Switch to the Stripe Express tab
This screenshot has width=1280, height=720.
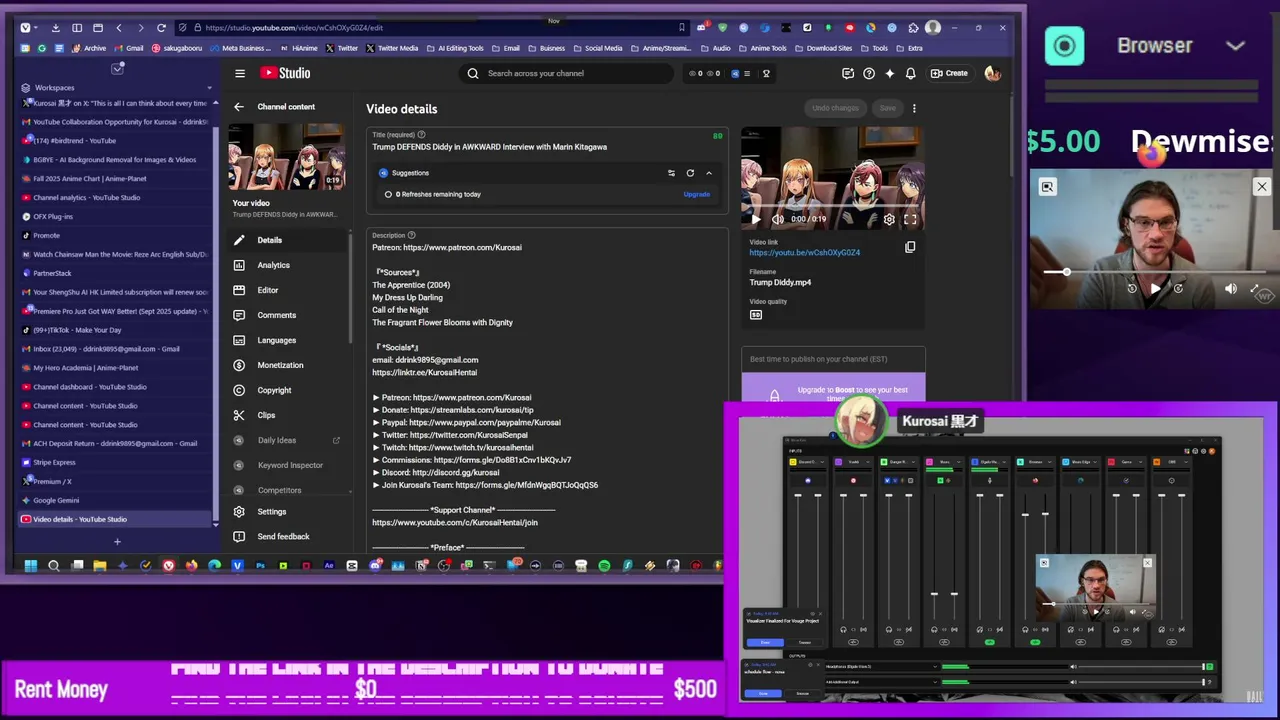click(115, 462)
